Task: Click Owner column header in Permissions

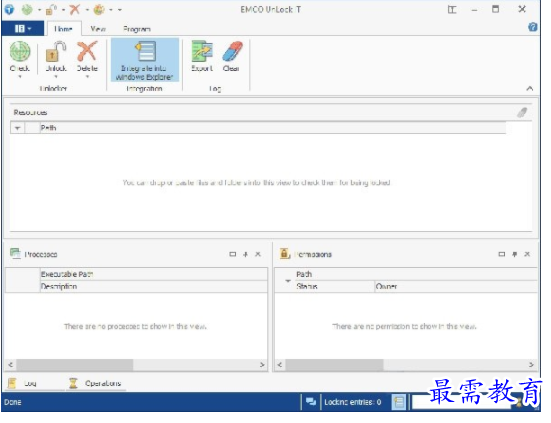Action: [456, 286]
